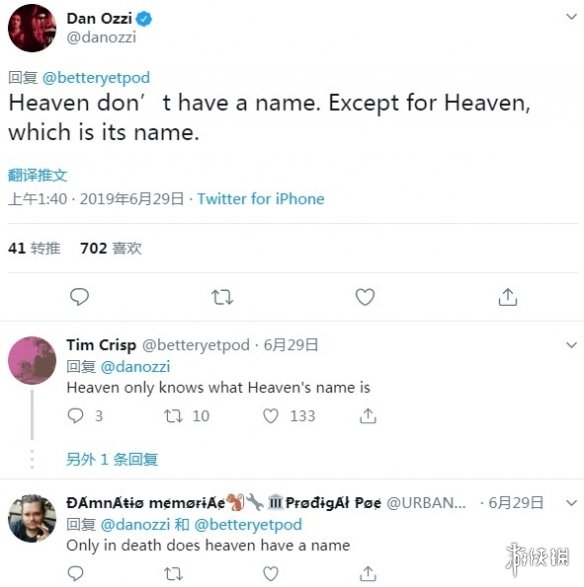Viewport: 584px width, 587px height.
Task: View the 41 转推 retweets list
Action: tap(34, 248)
